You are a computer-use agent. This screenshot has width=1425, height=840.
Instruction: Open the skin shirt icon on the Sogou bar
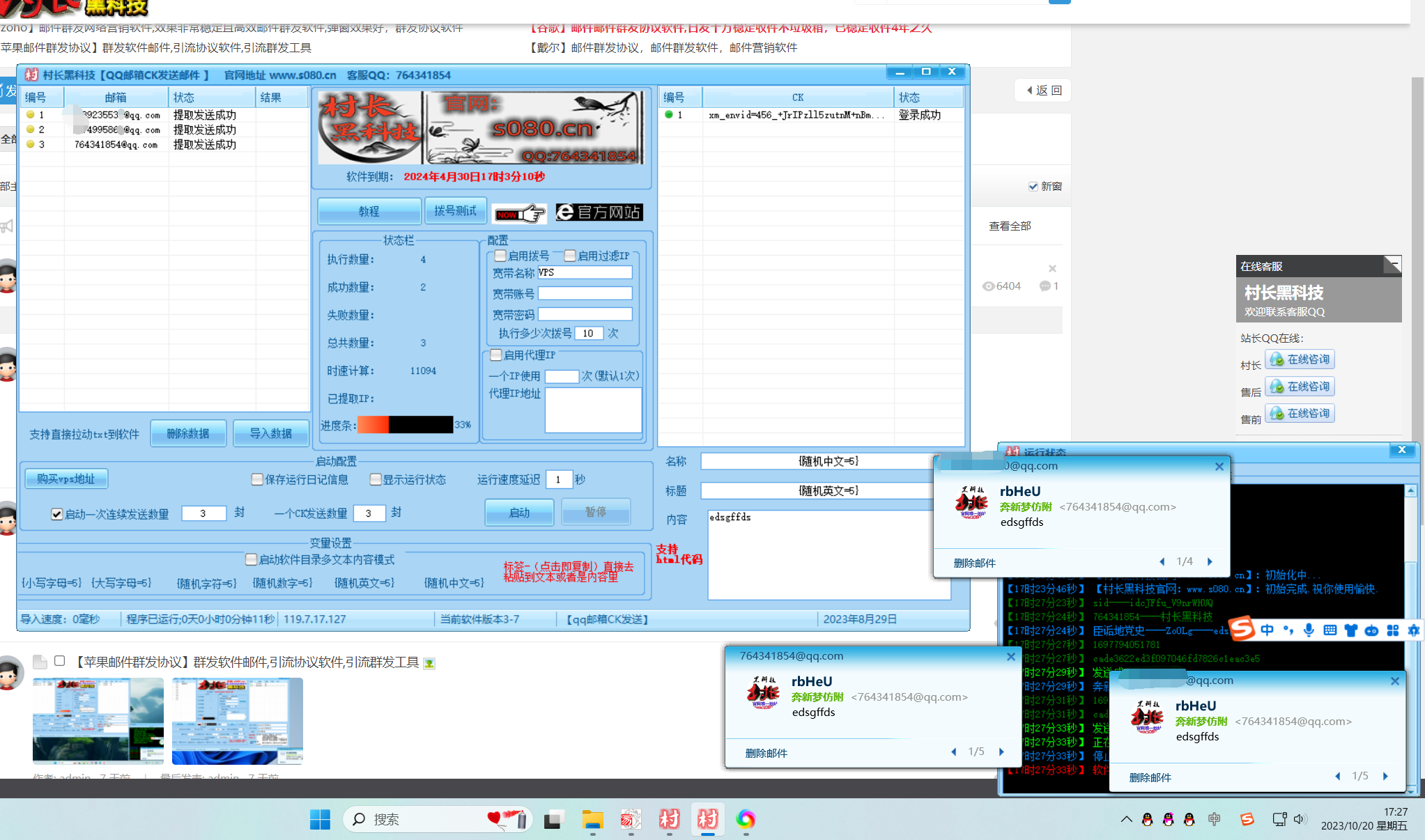tap(1351, 630)
